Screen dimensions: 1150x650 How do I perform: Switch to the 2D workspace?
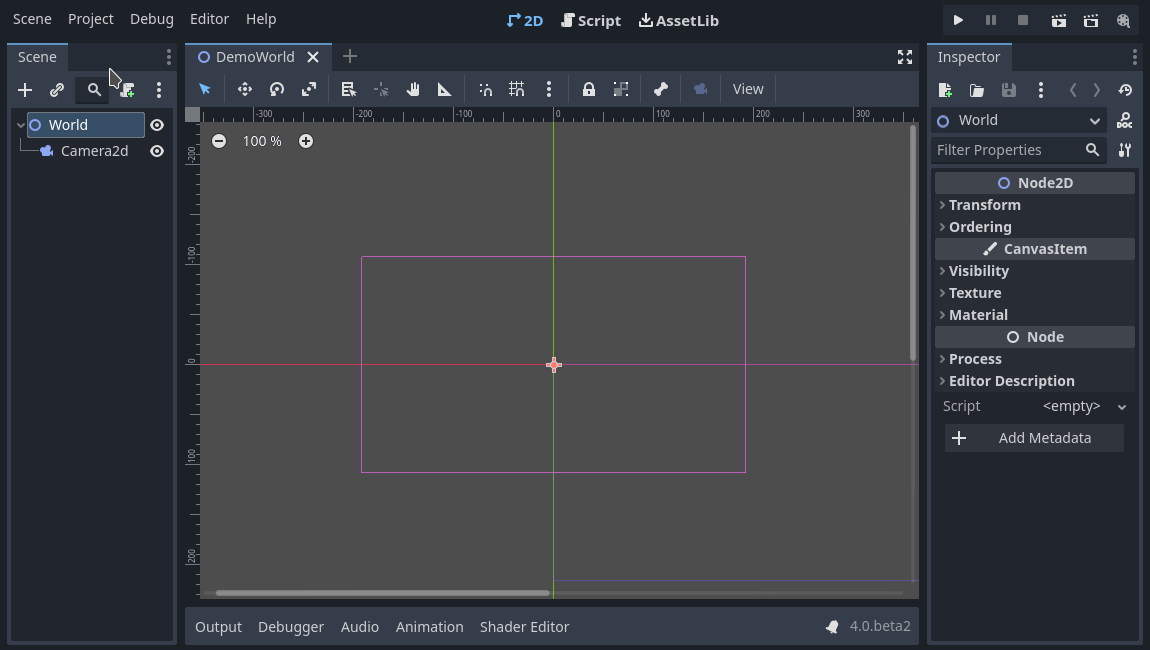click(x=525, y=21)
